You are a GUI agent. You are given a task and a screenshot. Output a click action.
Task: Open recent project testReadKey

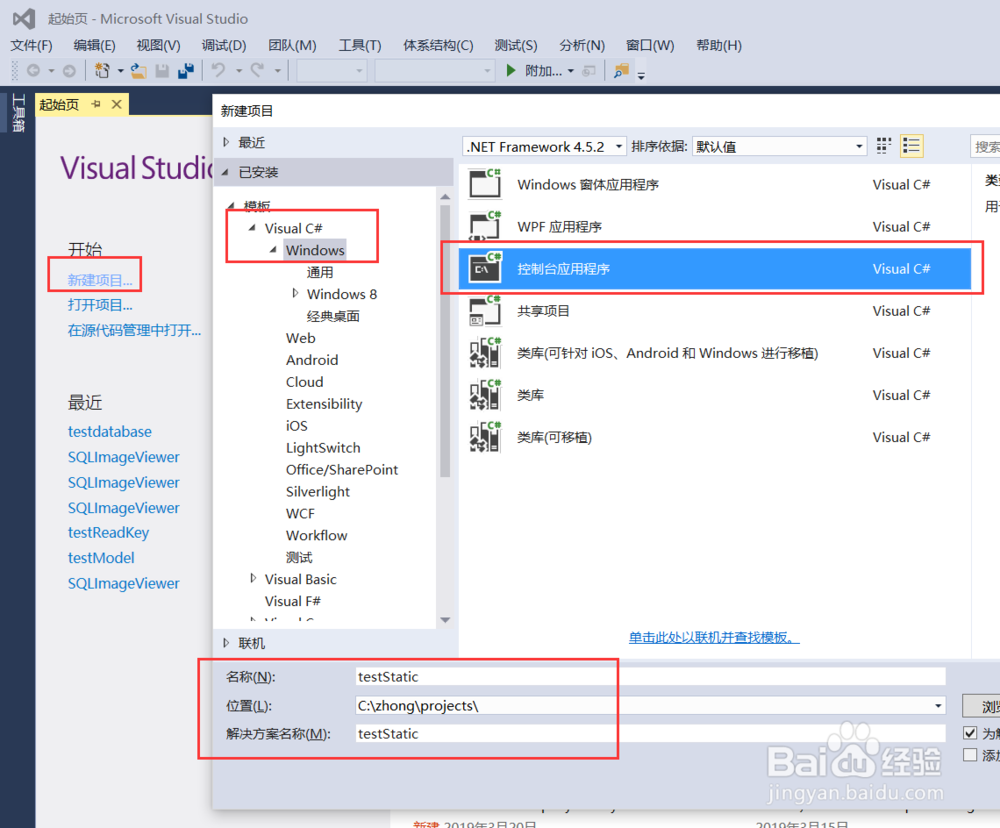(x=108, y=533)
